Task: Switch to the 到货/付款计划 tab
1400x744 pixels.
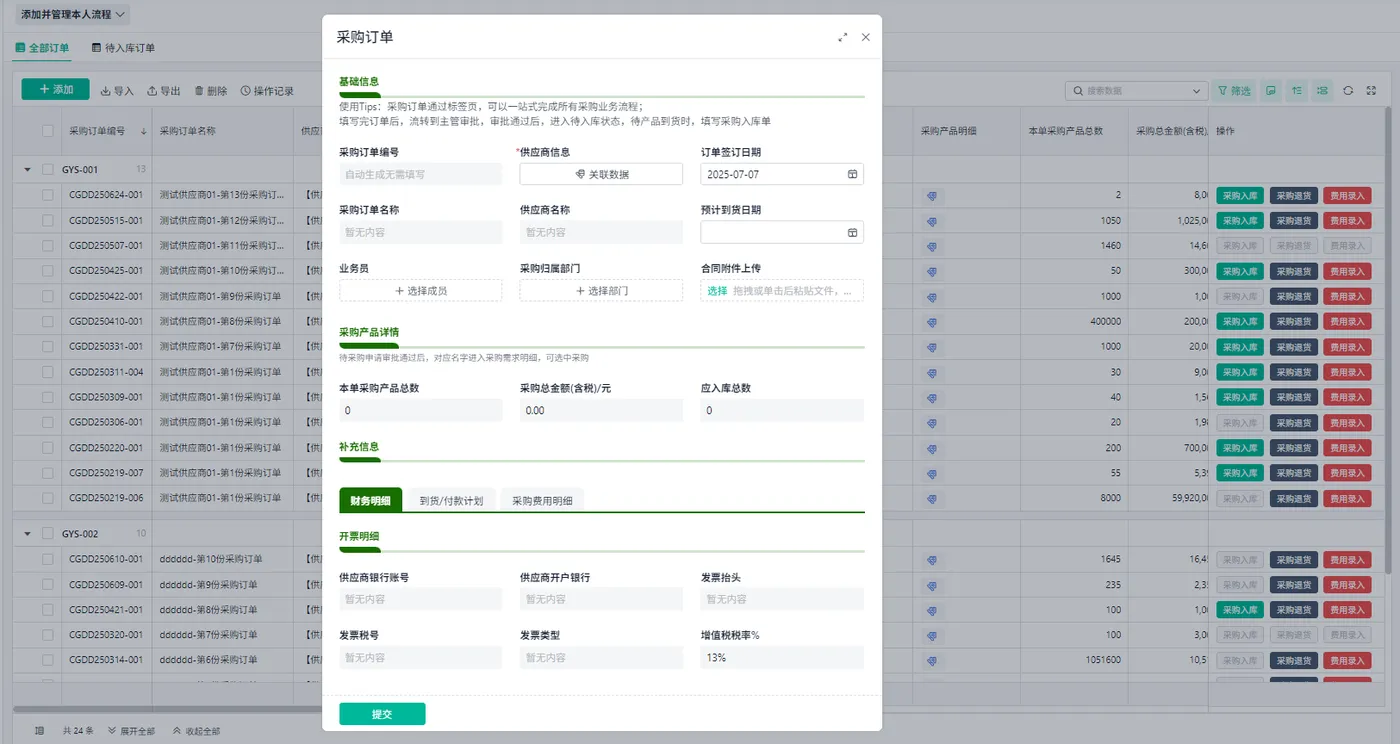Action: (x=451, y=500)
